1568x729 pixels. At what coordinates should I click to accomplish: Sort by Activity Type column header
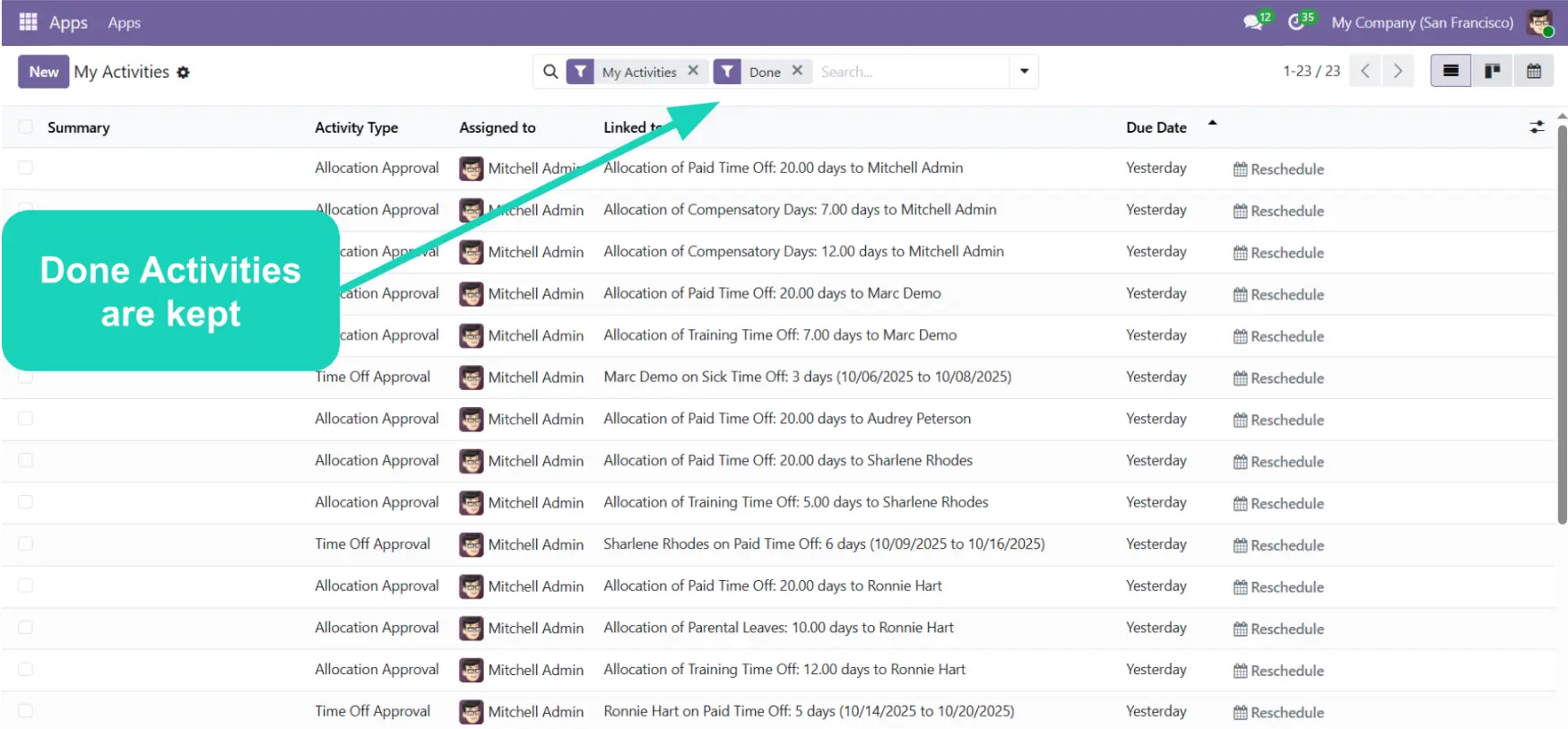coord(356,127)
